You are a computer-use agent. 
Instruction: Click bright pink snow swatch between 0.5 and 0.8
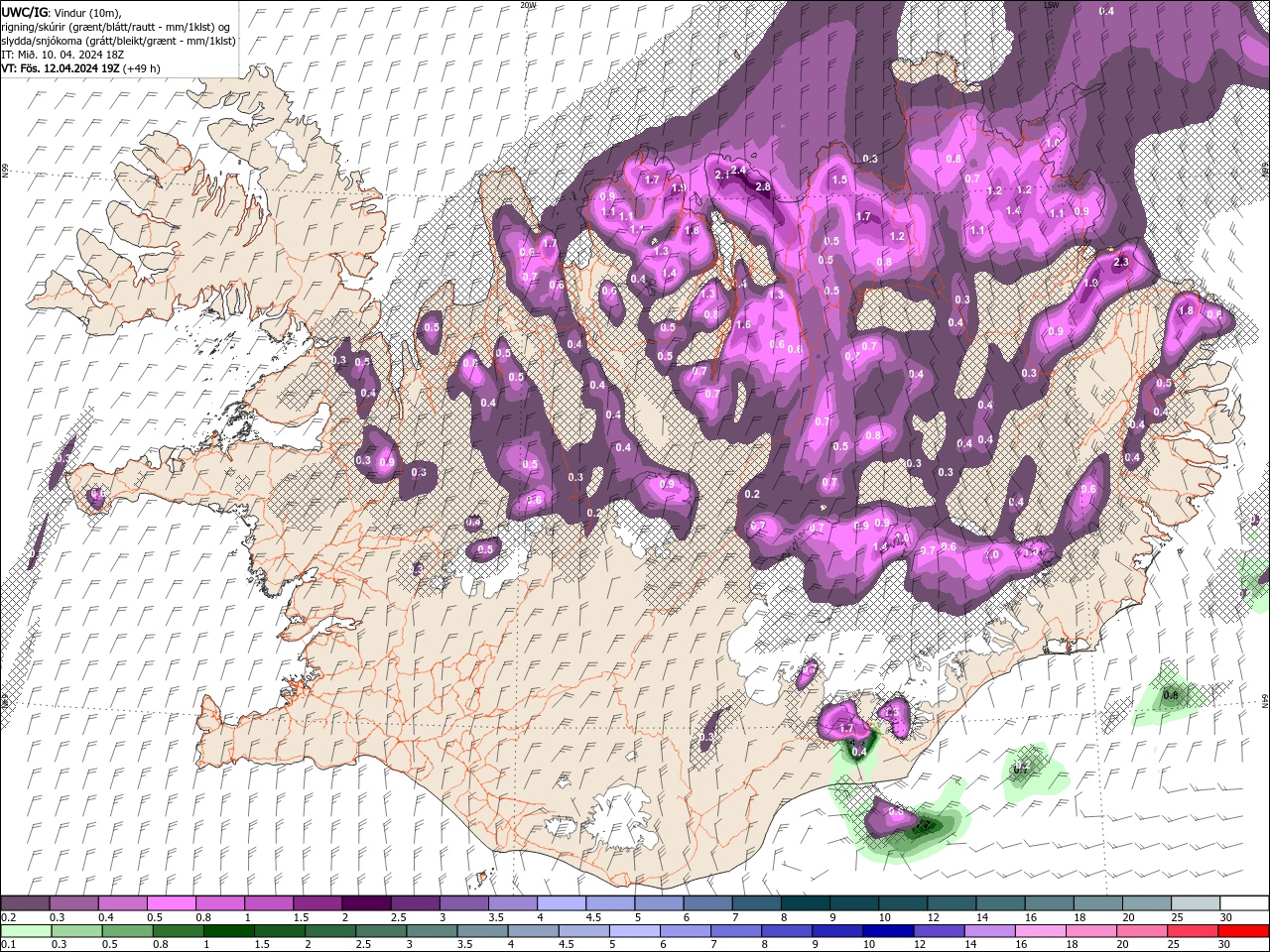tap(172, 903)
